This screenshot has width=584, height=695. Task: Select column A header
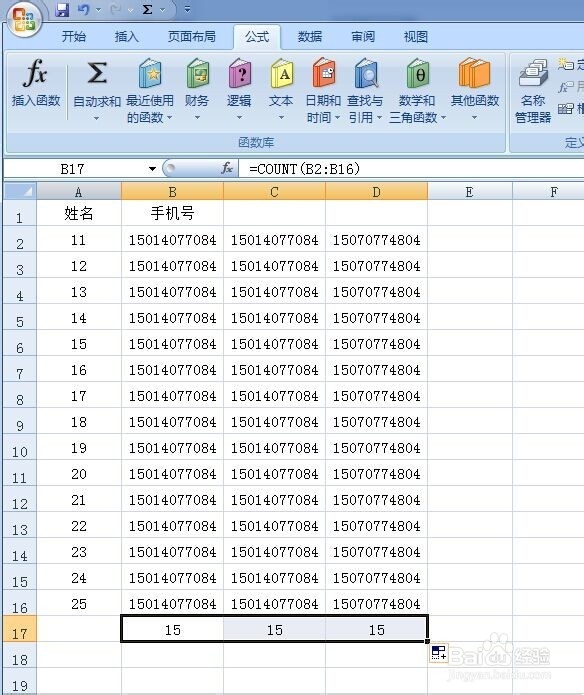(x=78, y=192)
